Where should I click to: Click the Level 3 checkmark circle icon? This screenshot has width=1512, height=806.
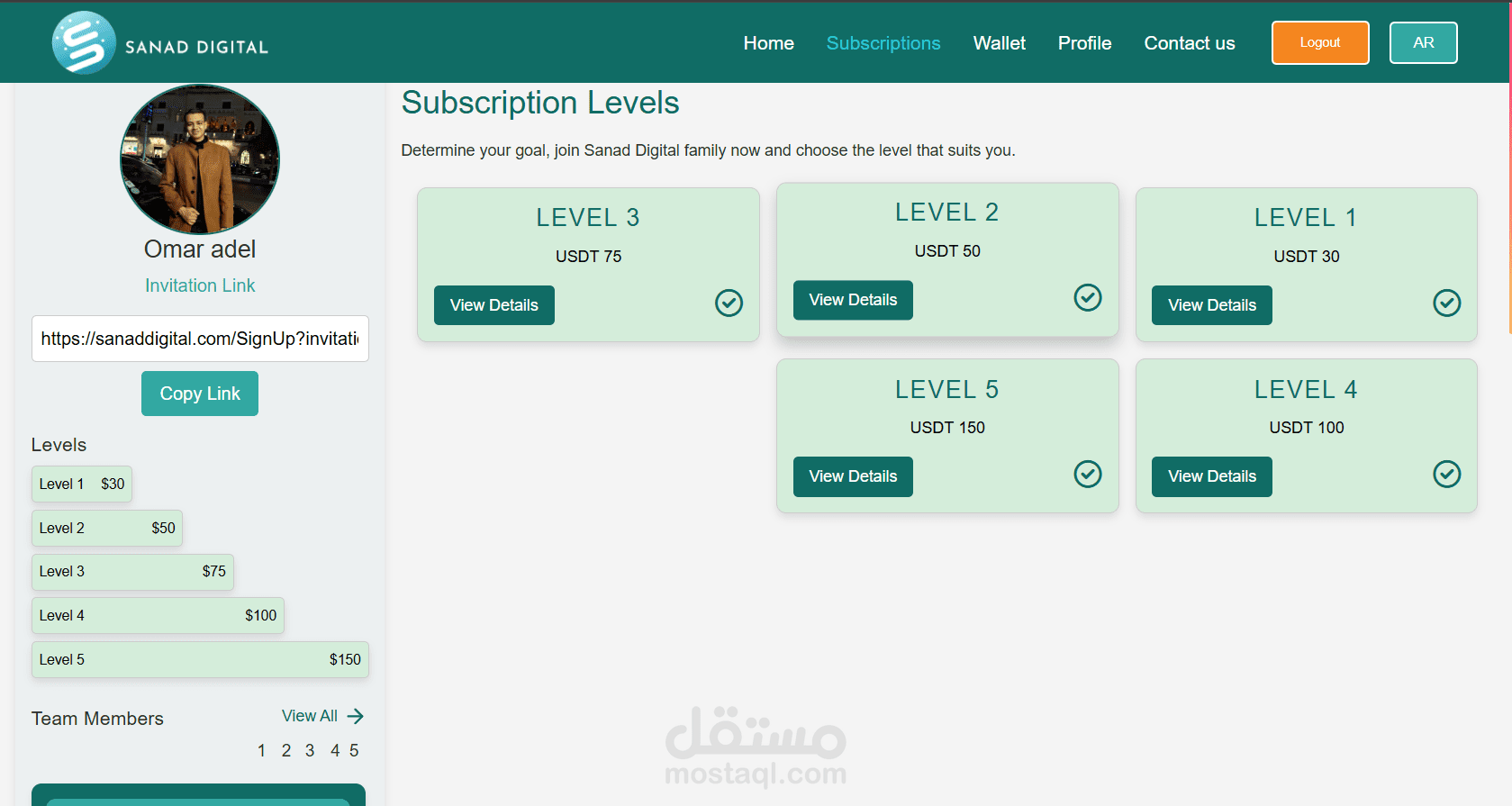tap(729, 303)
